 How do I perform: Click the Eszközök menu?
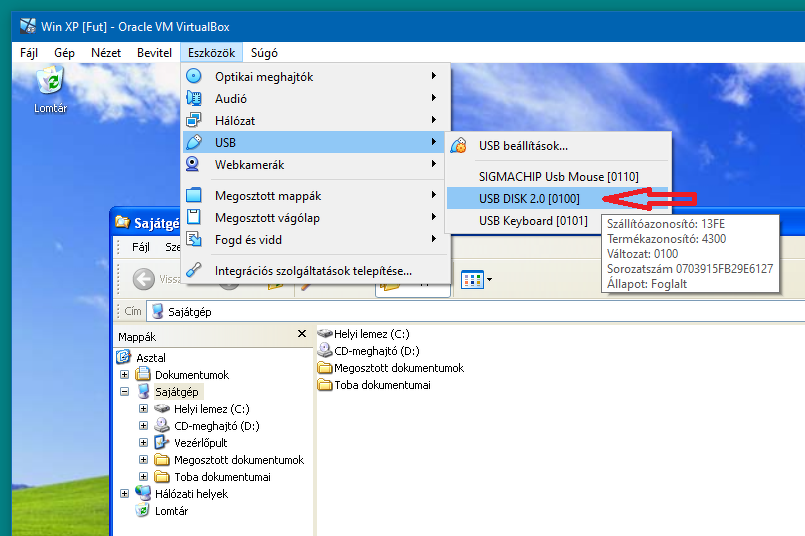212,53
